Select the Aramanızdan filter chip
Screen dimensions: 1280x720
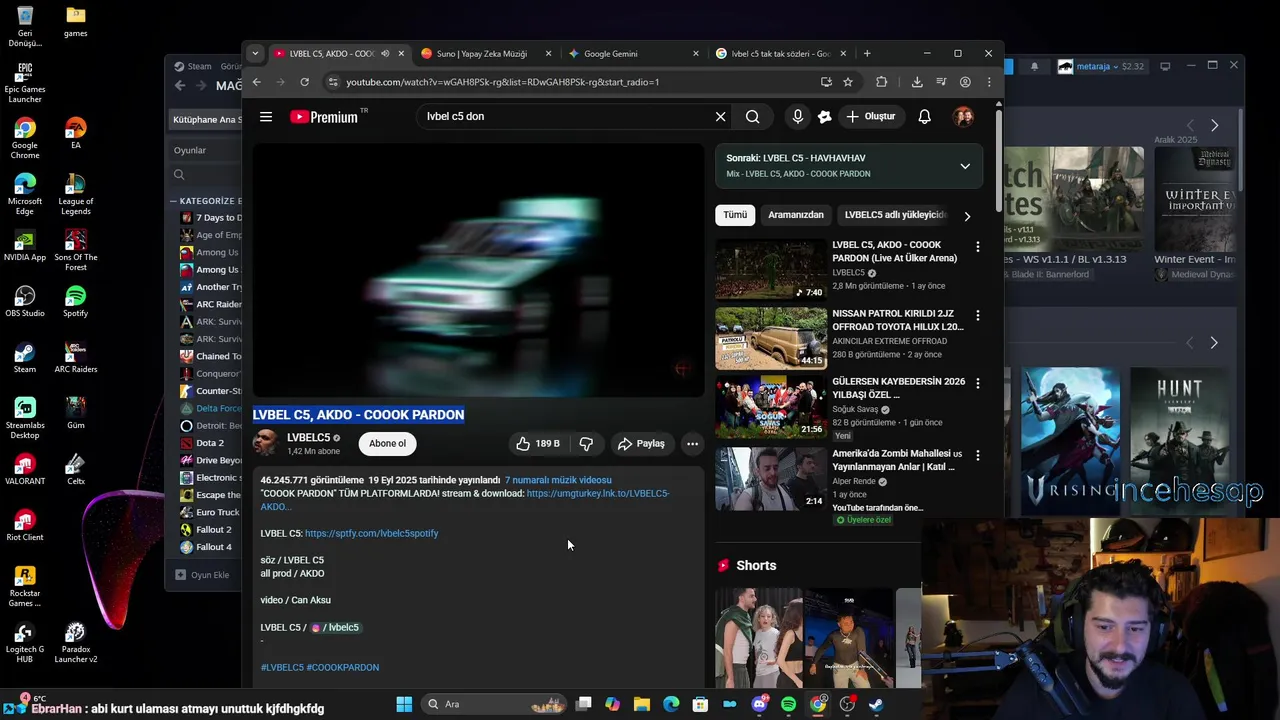pos(796,215)
